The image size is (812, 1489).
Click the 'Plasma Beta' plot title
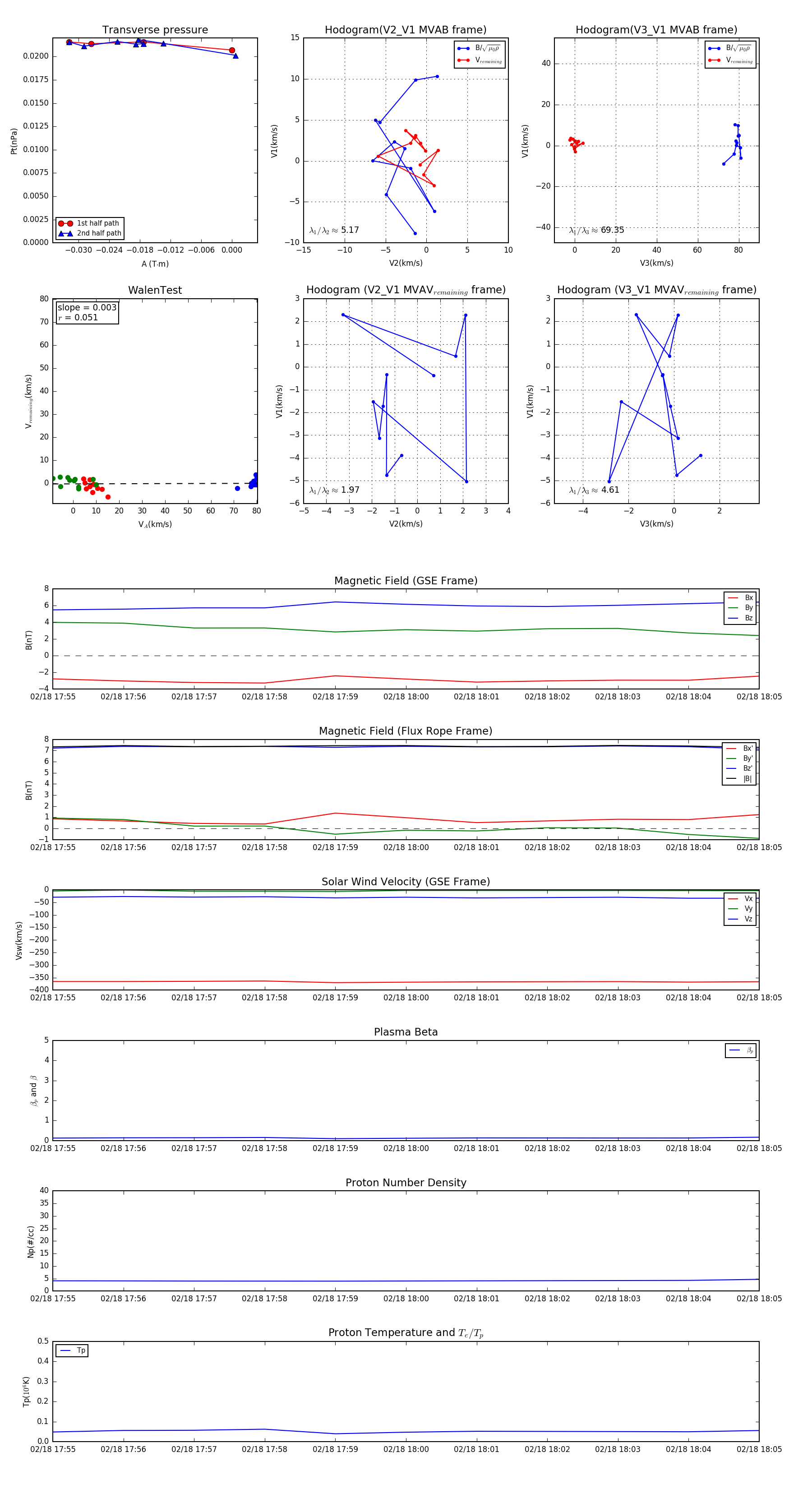(x=406, y=1032)
